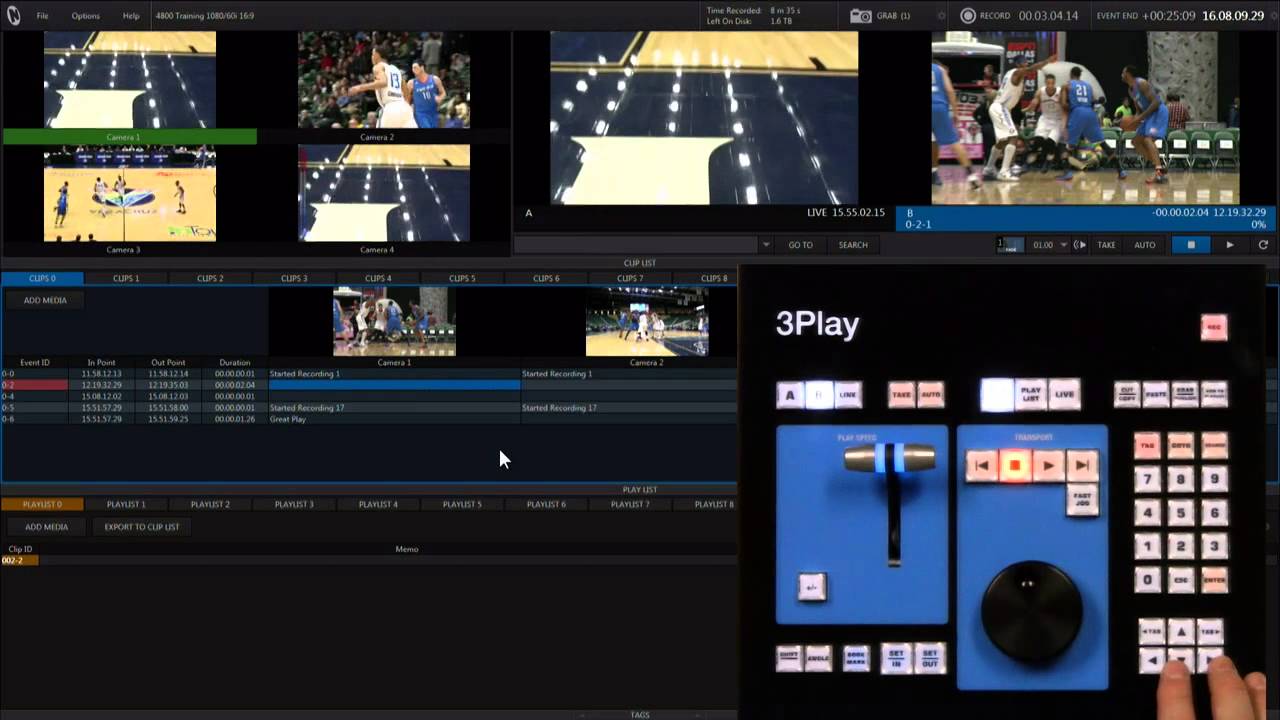Image resolution: width=1280 pixels, height=720 pixels.
Task: Click the Record circle icon
Action: click(967, 16)
